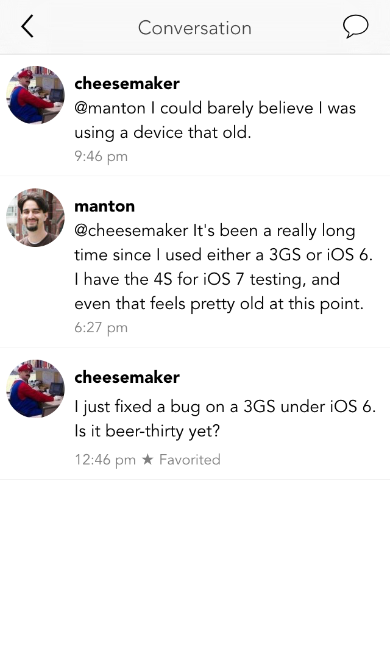This screenshot has width=390, height=668.
Task: Follow the @cheesemaker mention link
Action: click(x=131, y=231)
